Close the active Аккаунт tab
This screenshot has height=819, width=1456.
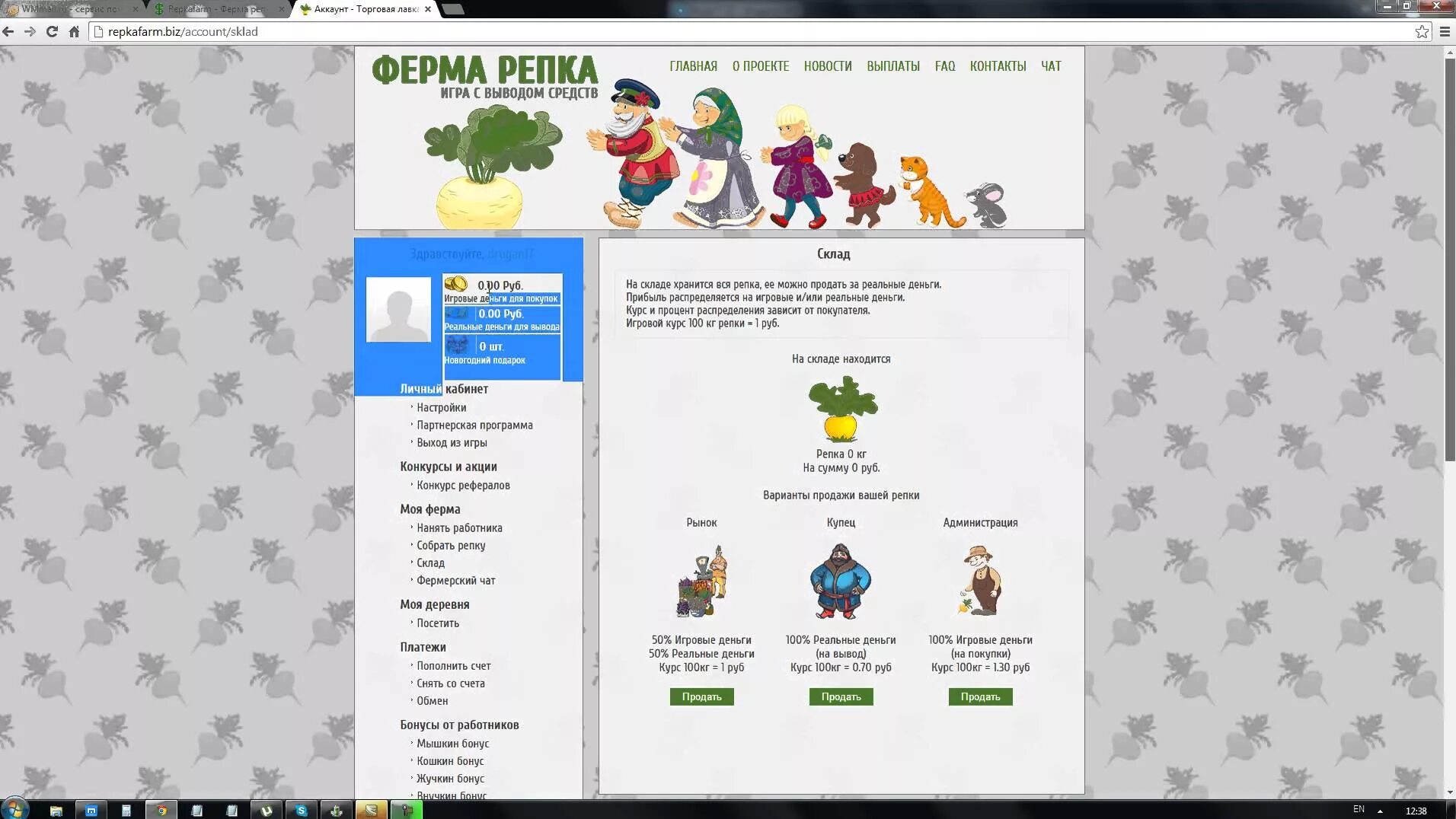point(427,9)
